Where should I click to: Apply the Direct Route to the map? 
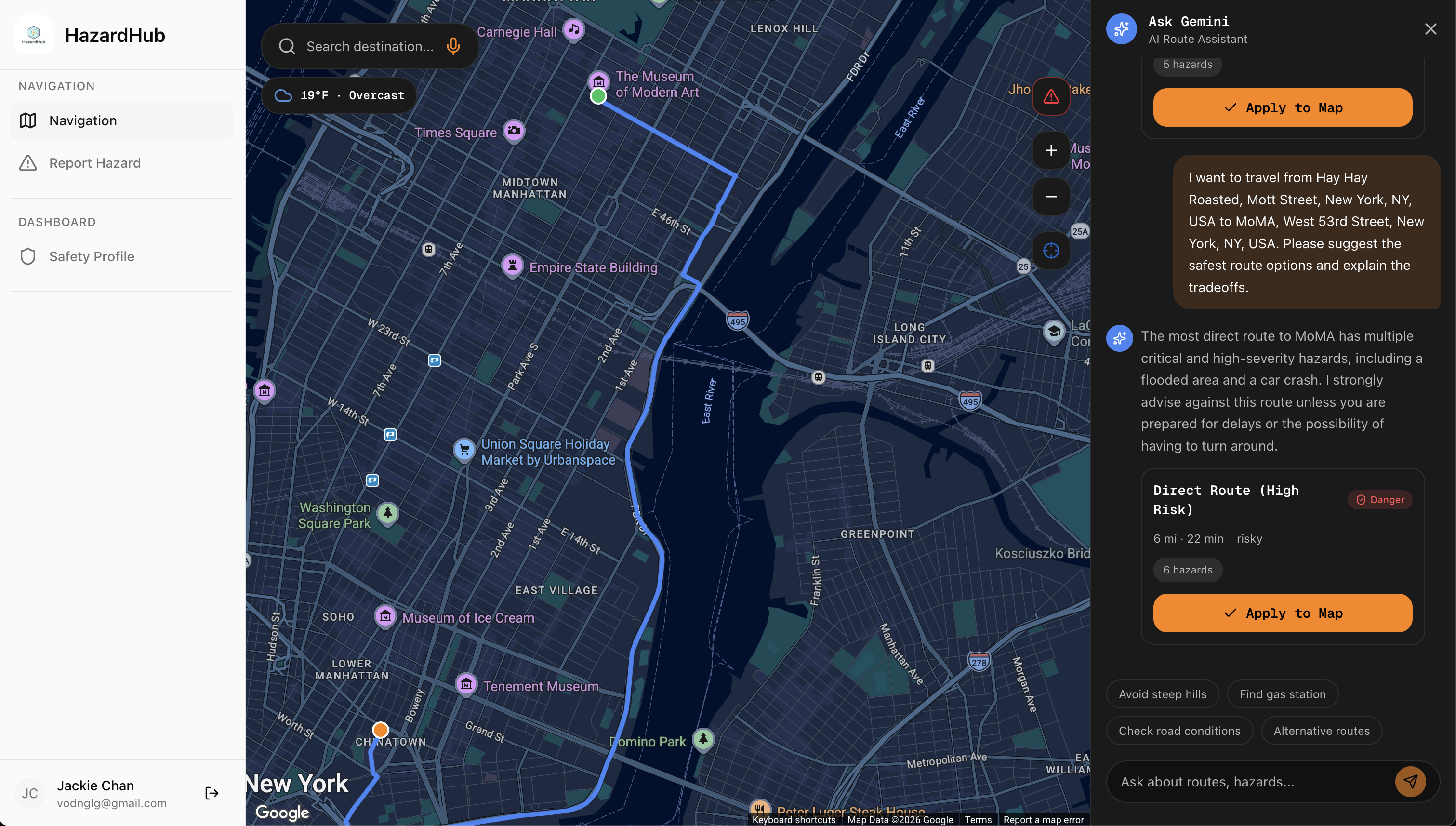(1282, 613)
